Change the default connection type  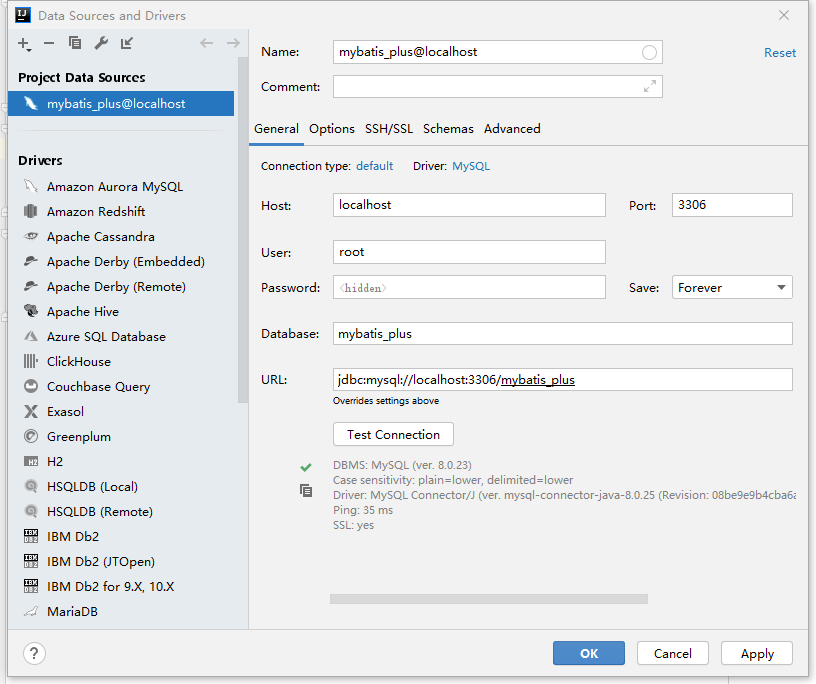click(375, 166)
